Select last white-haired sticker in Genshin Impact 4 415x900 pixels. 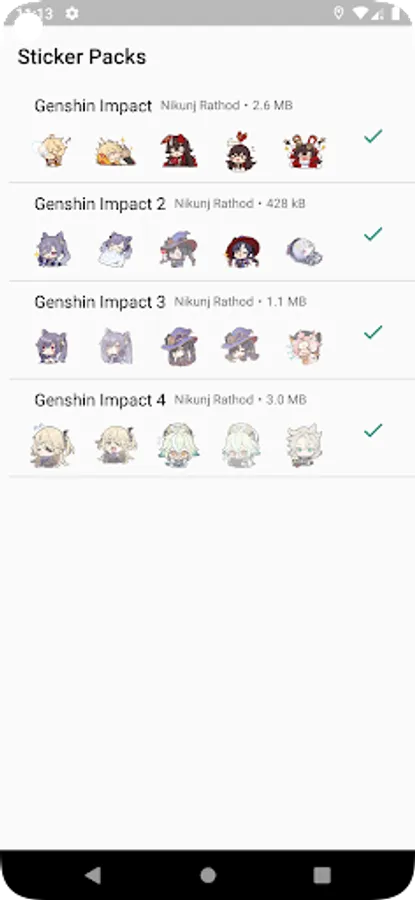(304, 446)
